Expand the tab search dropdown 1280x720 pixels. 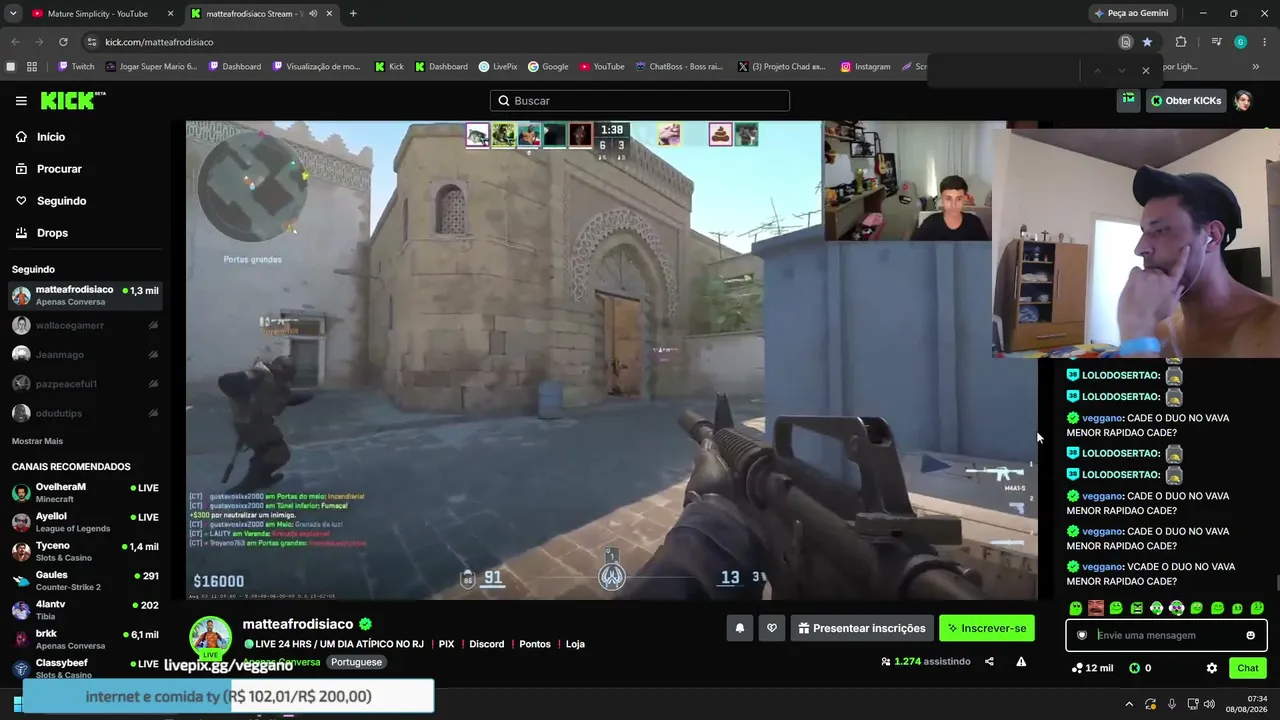13,14
